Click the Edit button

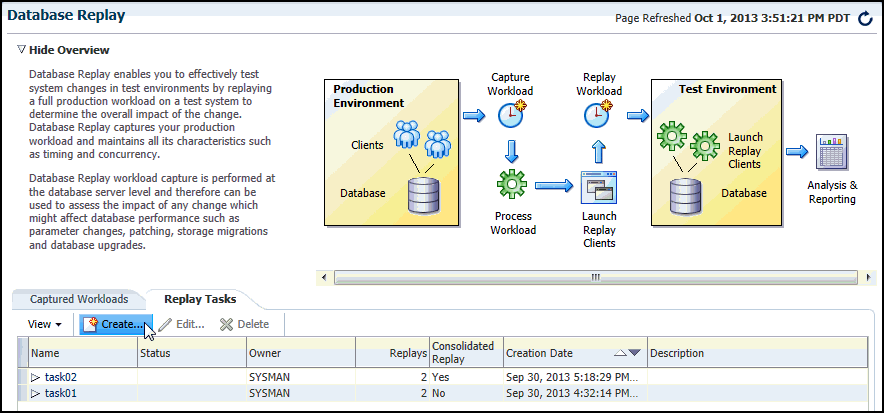pos(181,324)
